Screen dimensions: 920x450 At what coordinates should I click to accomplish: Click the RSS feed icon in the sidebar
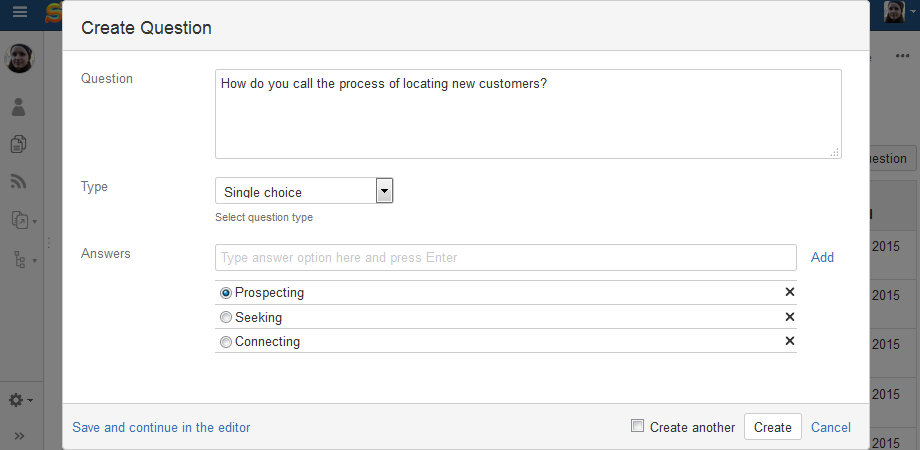tap(19, 182)
